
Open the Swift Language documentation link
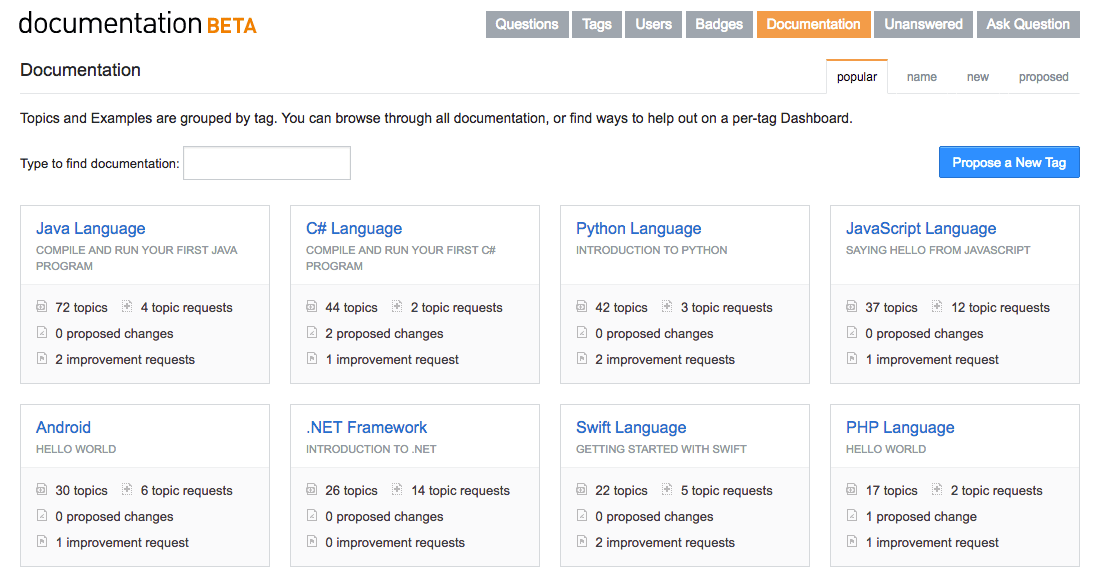point(631,427)
